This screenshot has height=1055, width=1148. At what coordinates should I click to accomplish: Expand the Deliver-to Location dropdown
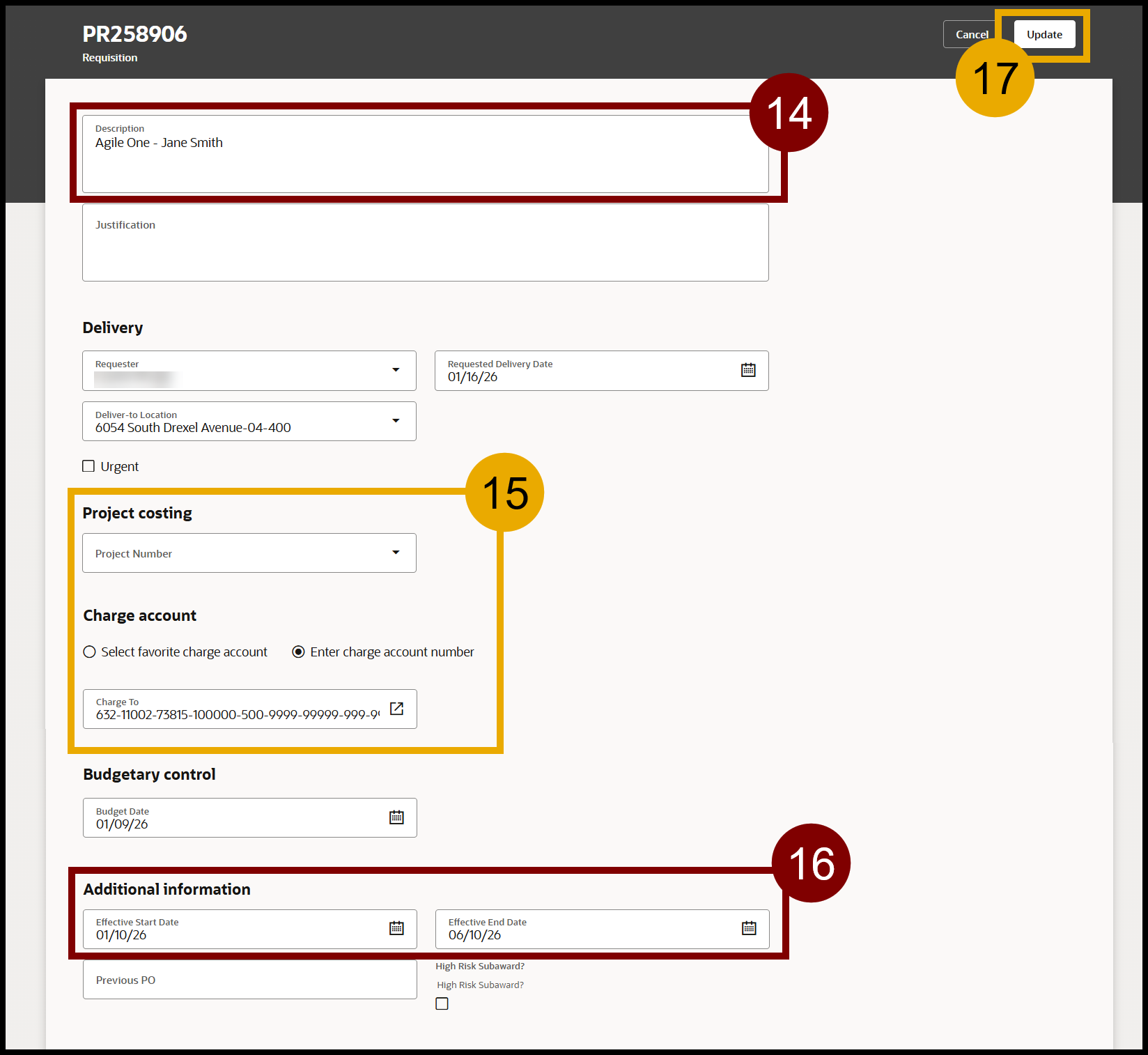coord(396,421)
